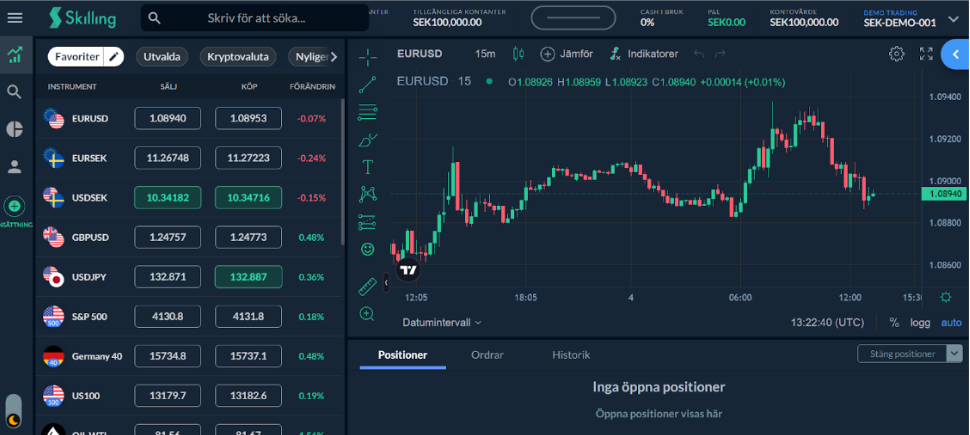Open the trading chart sidebar icon

(15, 55)
